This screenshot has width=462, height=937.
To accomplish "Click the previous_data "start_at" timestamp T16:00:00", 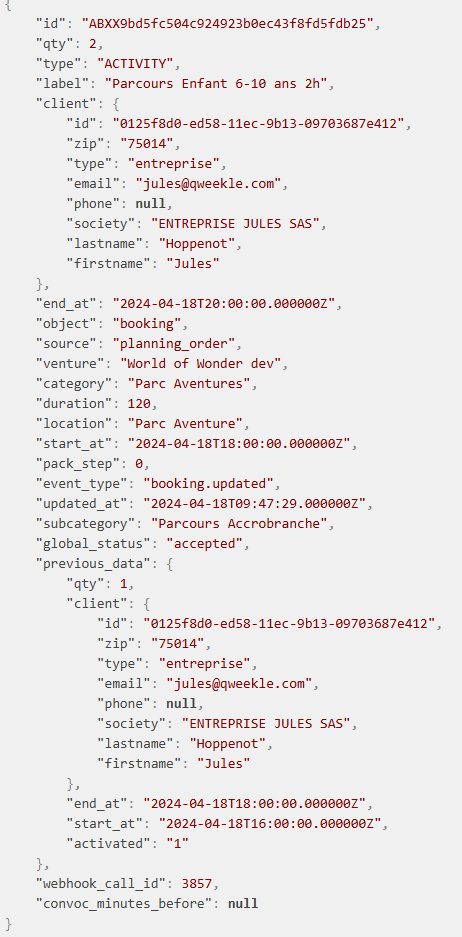I will pos(269,823).
